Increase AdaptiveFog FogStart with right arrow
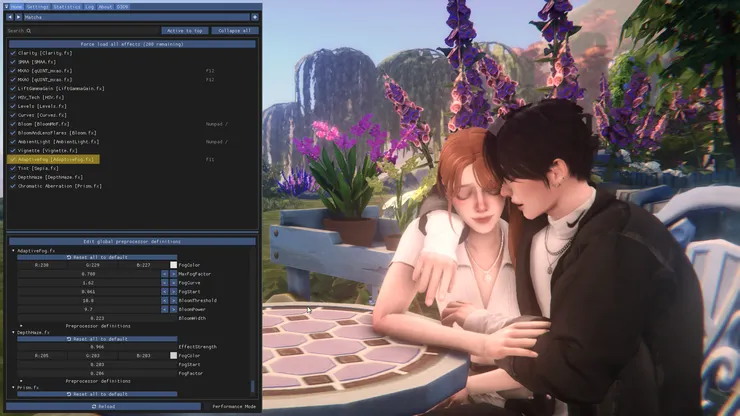This screenshot has height=416, width=740. click(x=173, y=292)
